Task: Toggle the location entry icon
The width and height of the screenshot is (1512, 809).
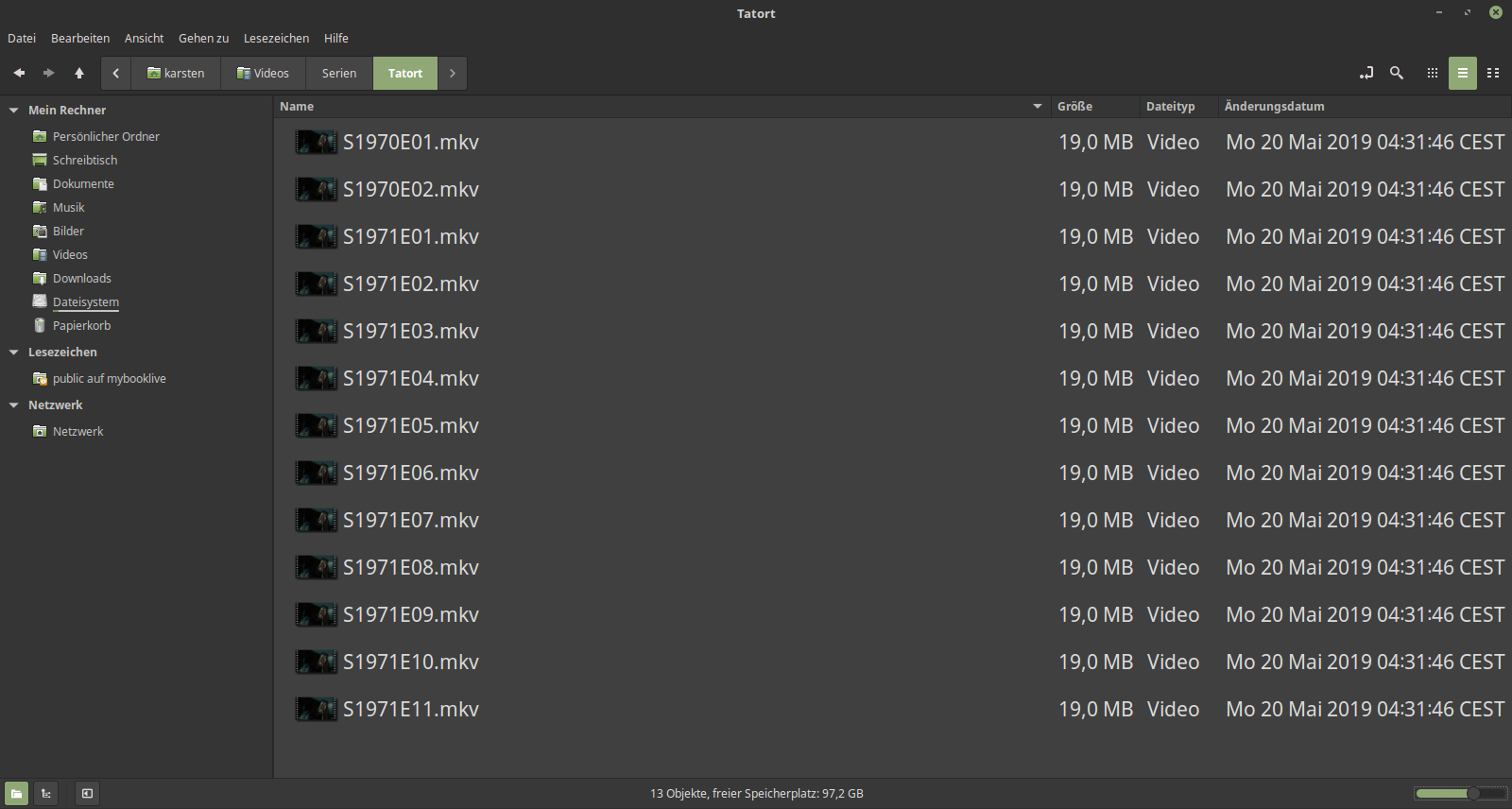Action: (1366, 73)
